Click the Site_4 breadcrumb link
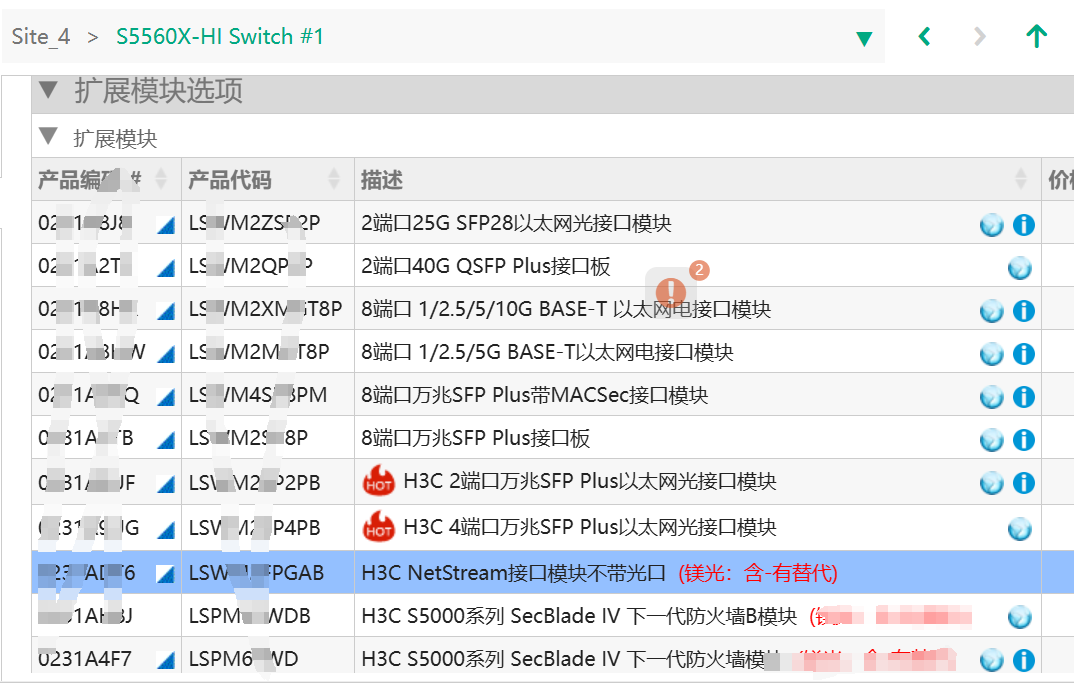The height and width of the screenshot is (687, 1074). [41, 37]
